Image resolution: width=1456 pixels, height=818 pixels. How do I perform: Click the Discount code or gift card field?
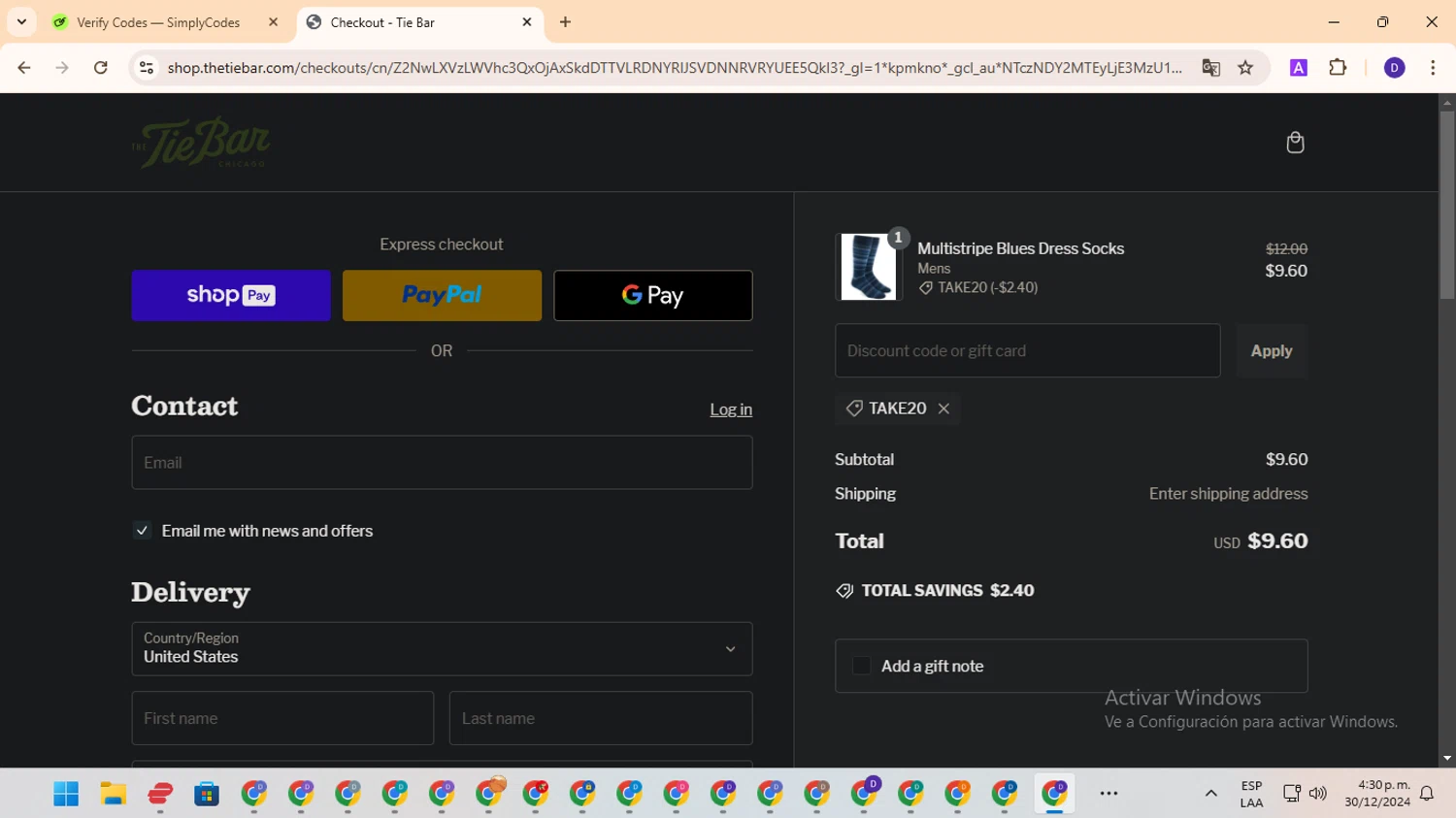point(1028,351)
